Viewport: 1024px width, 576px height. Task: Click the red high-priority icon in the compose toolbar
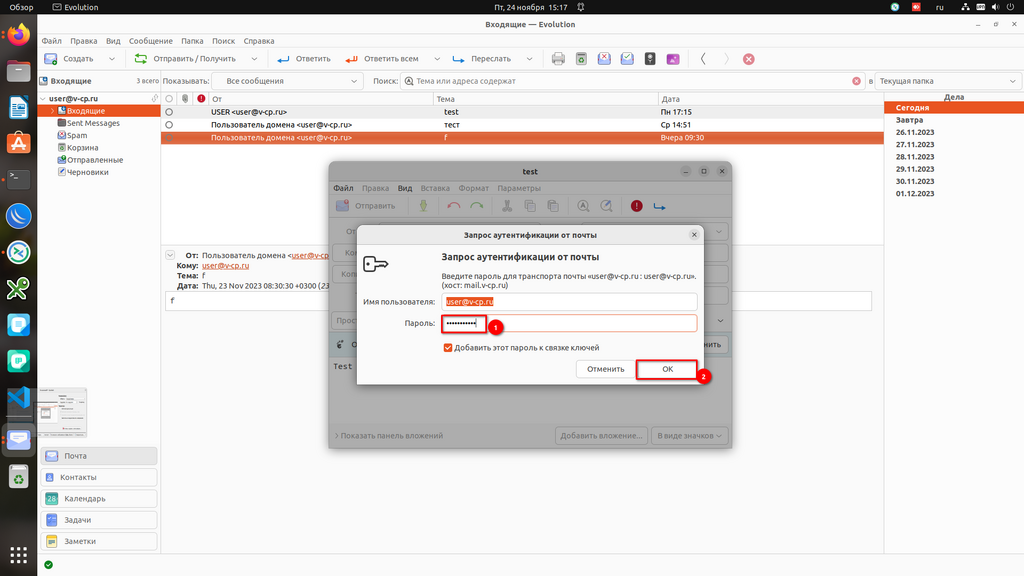636,206
